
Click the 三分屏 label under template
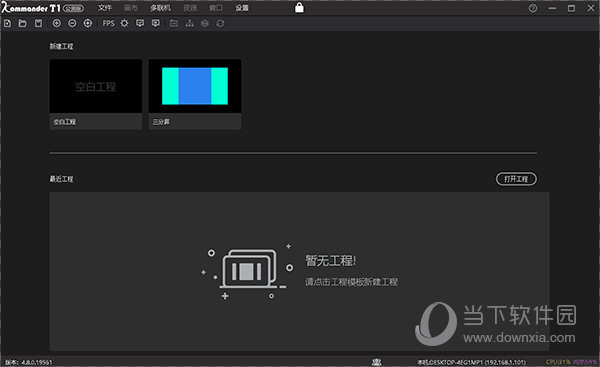tap(161, 122)
